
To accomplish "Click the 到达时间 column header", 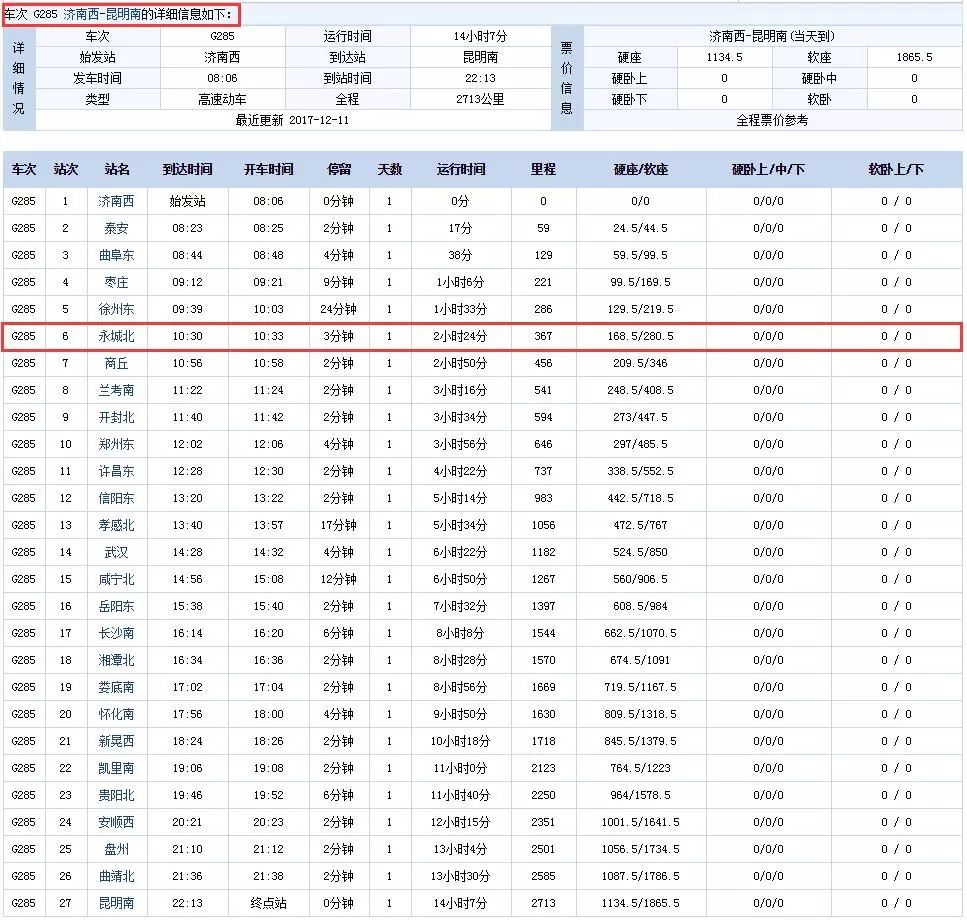I will (x=188, y=170).
